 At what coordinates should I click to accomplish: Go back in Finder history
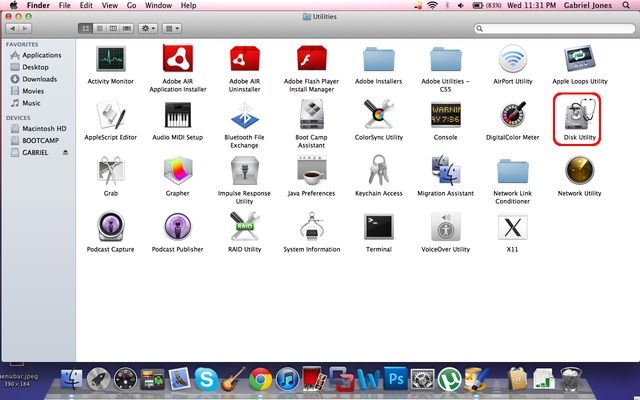point(12,28)
